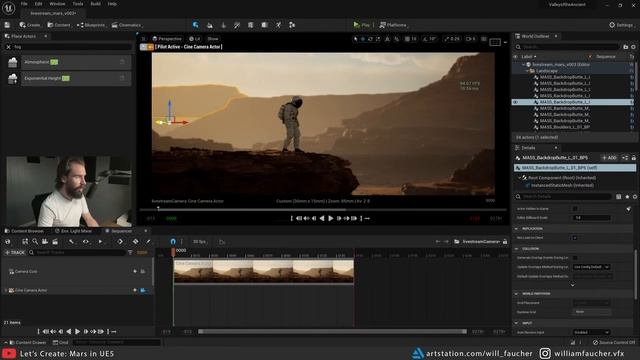Switch to the Content Browser tab

[x=24, y=231]
